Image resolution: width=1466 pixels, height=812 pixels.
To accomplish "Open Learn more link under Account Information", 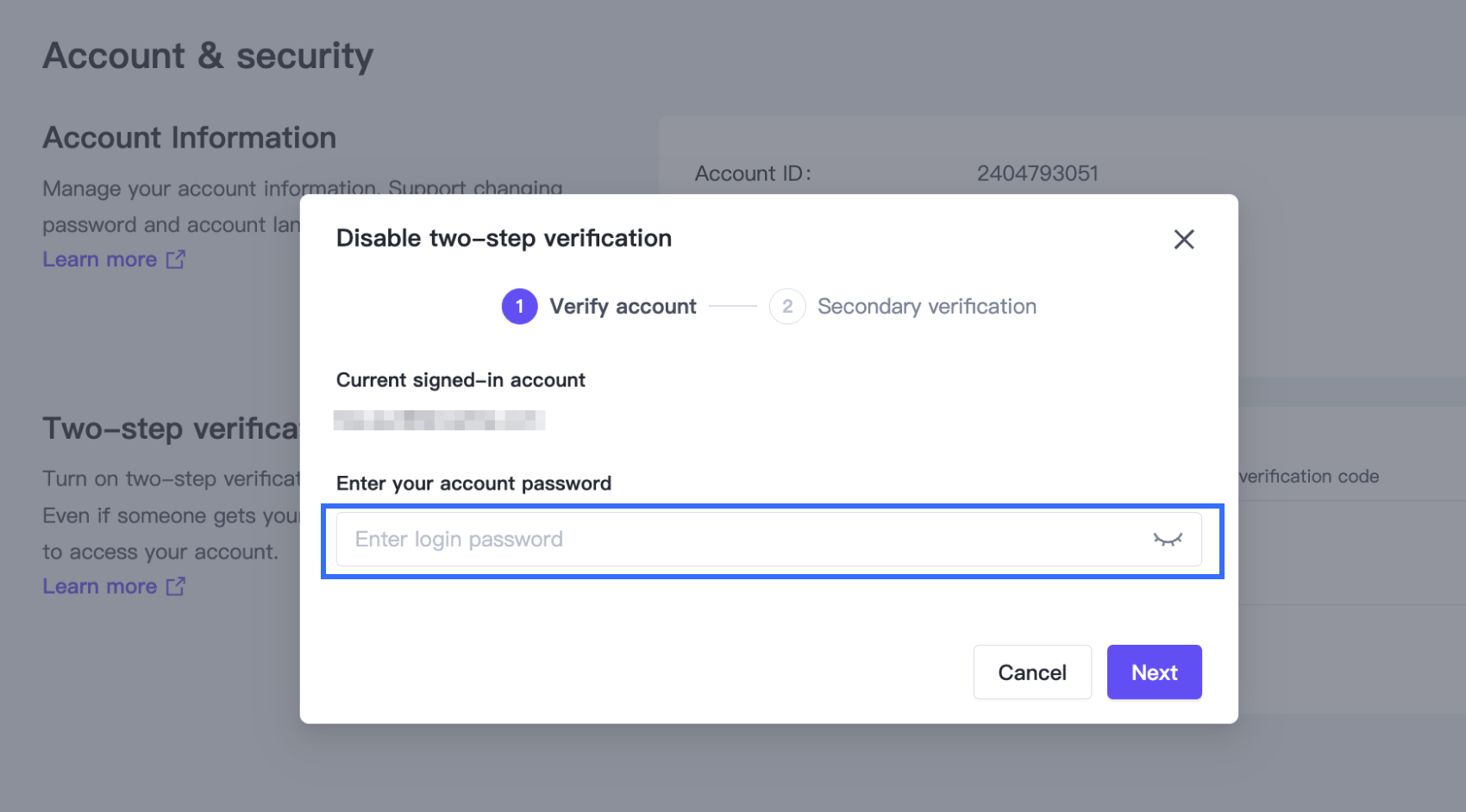I will click(100, 259).
